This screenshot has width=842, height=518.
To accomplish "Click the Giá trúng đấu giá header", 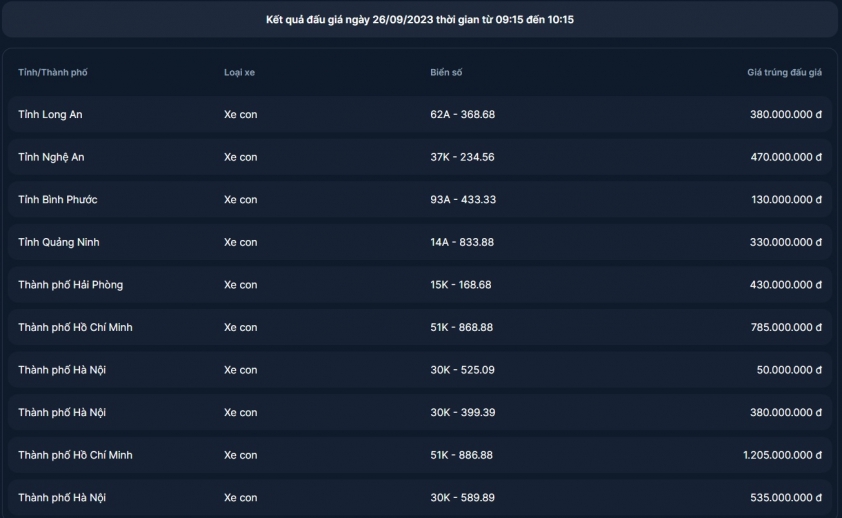I will pyautogui.click(x=784, y=73).
